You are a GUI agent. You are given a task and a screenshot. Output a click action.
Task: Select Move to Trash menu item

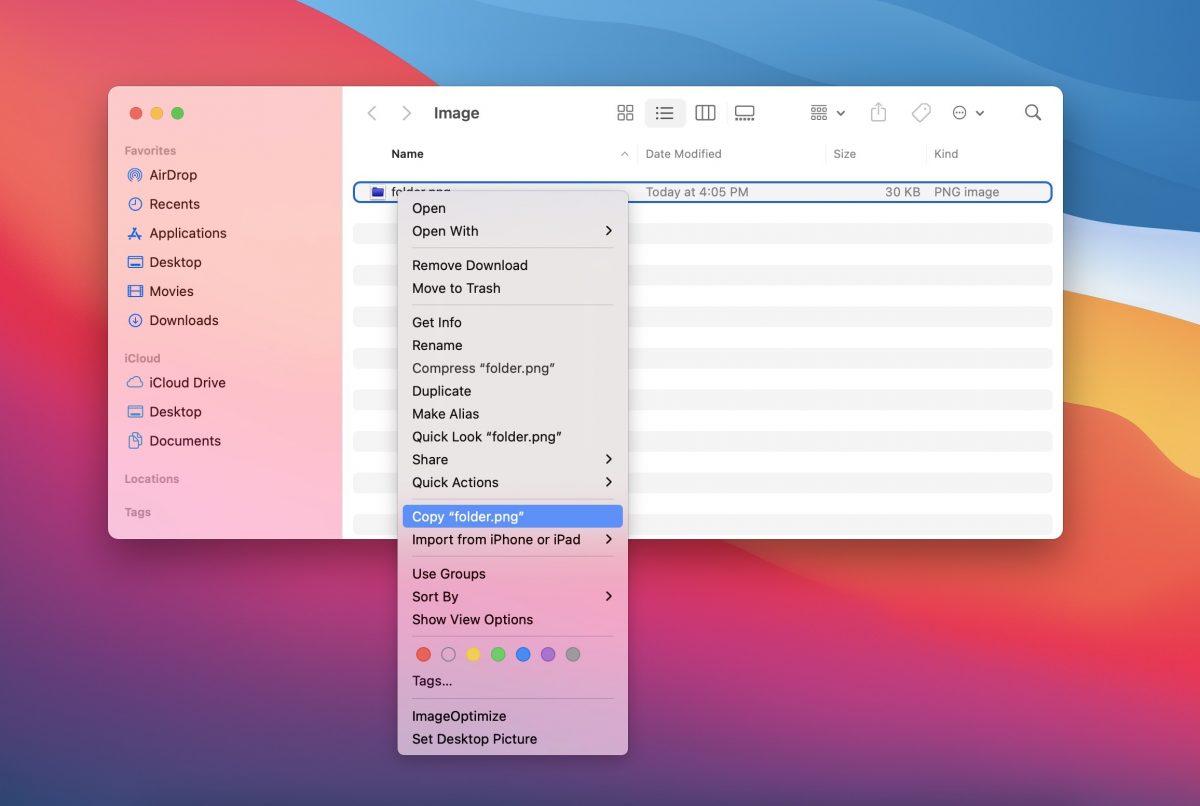(456, 288)
